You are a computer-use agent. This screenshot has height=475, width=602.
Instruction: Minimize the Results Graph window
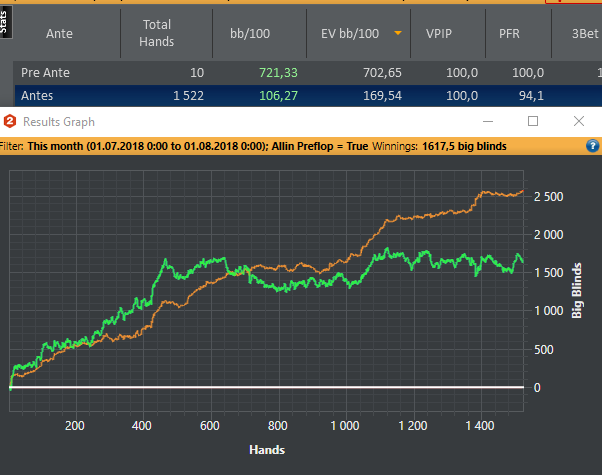click(x=488, y=121)
